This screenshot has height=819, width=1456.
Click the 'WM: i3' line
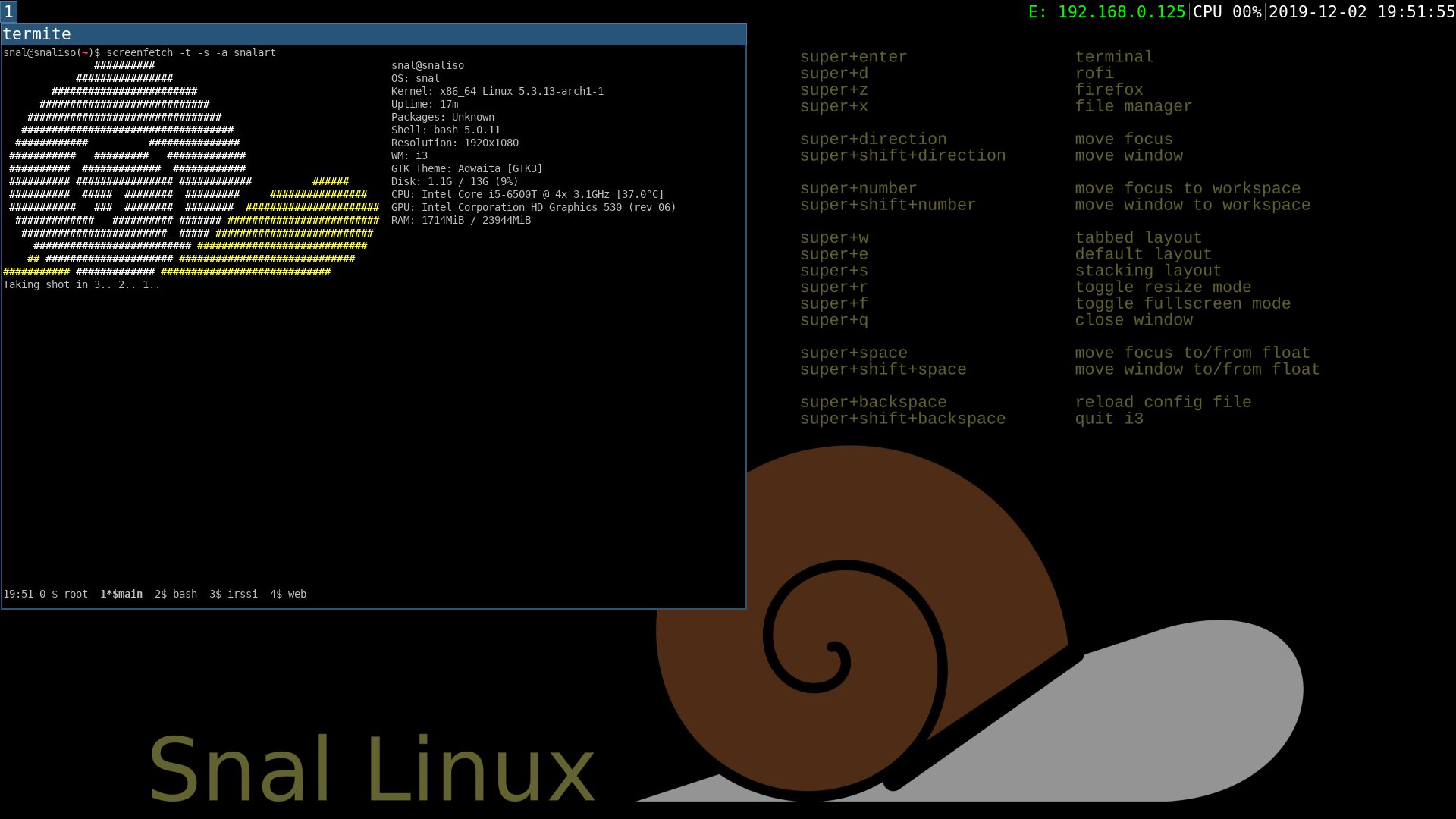coord(409,155)
